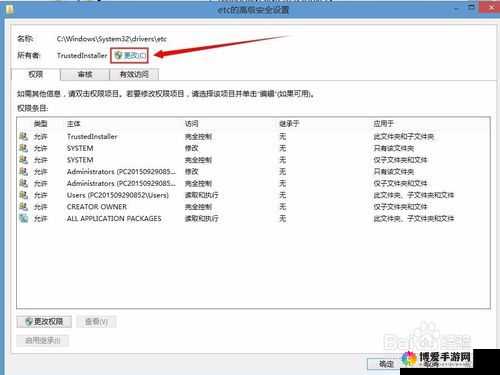
Task: Sort by the 类型 column header
Action: coord(41,124)
